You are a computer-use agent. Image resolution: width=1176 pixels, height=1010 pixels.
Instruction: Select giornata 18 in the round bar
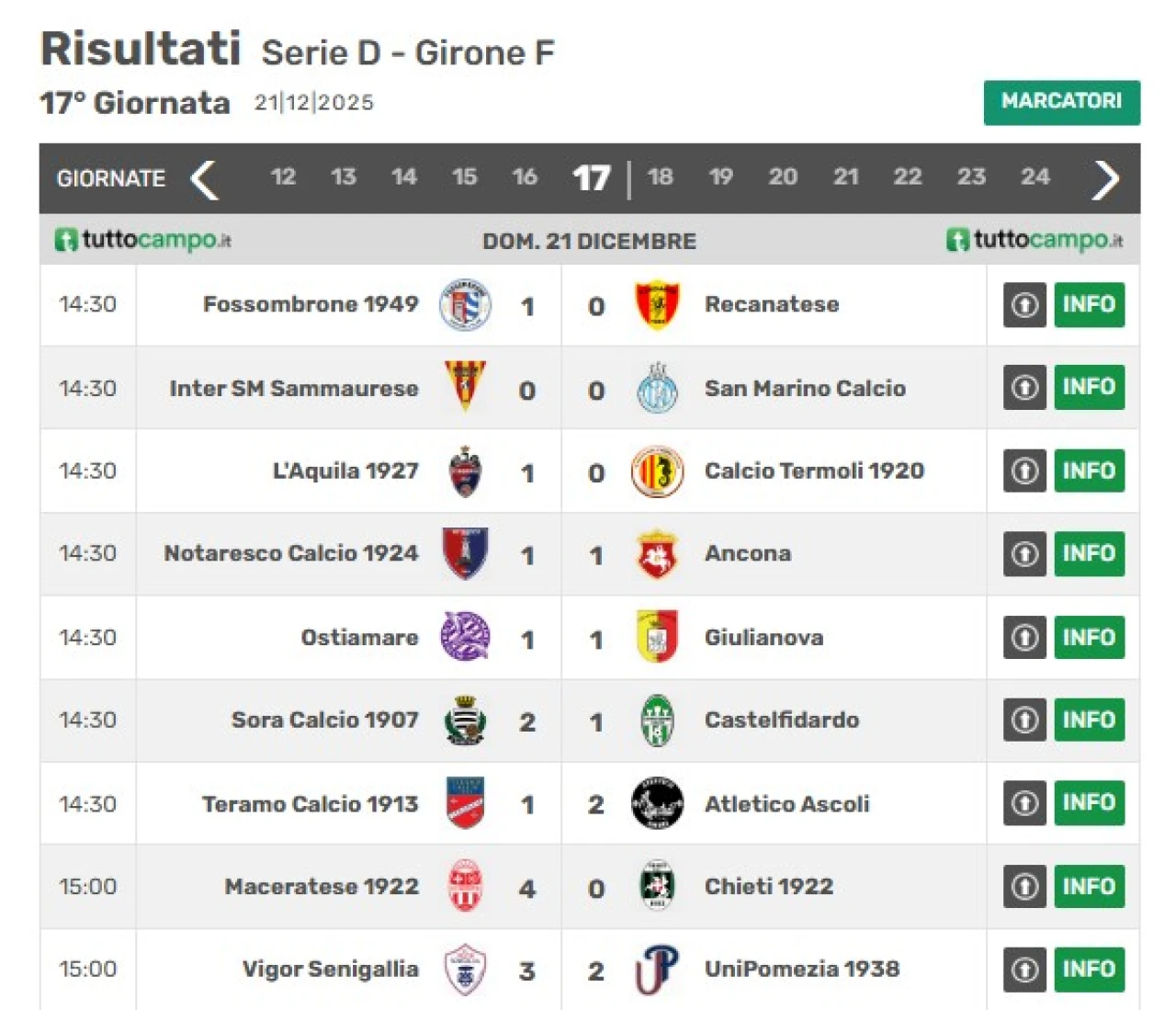[x=660, y=176]
